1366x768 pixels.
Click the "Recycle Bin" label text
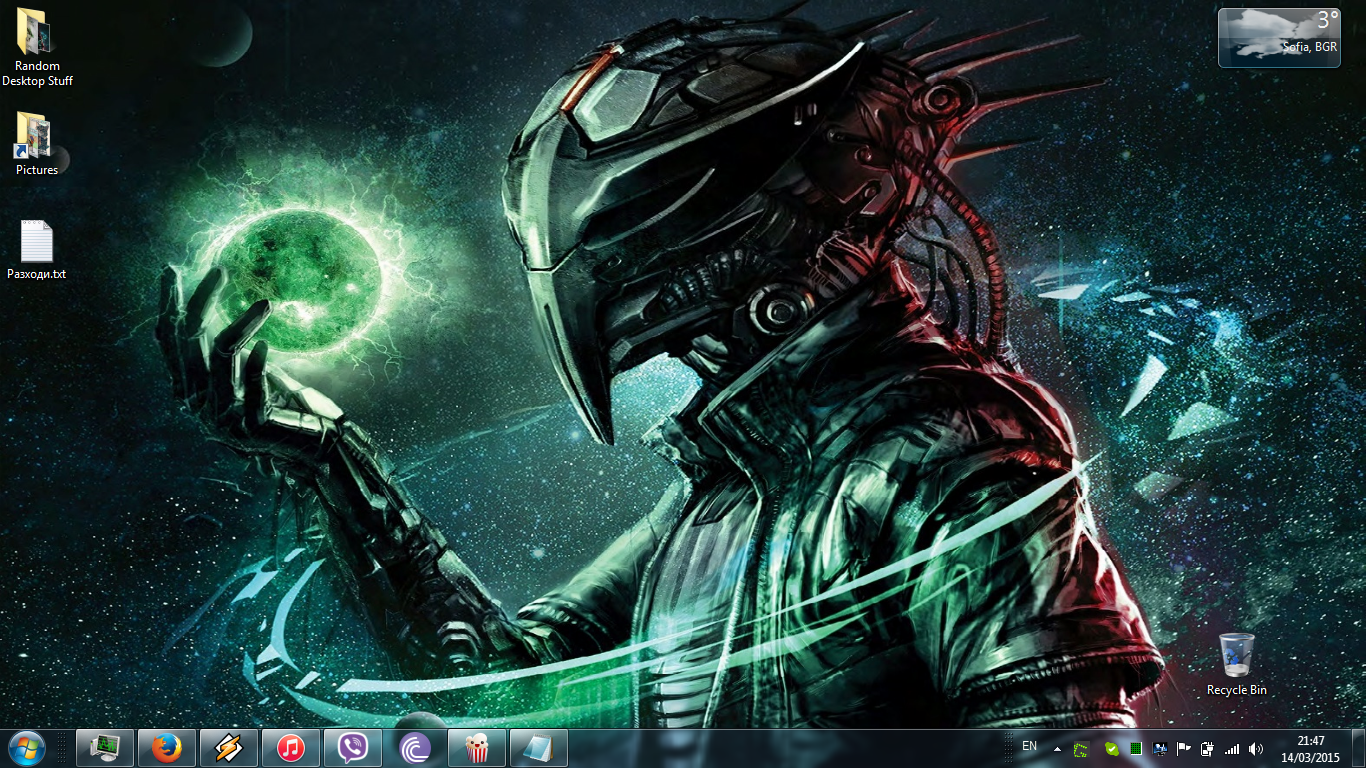[x=1237, y=690]
